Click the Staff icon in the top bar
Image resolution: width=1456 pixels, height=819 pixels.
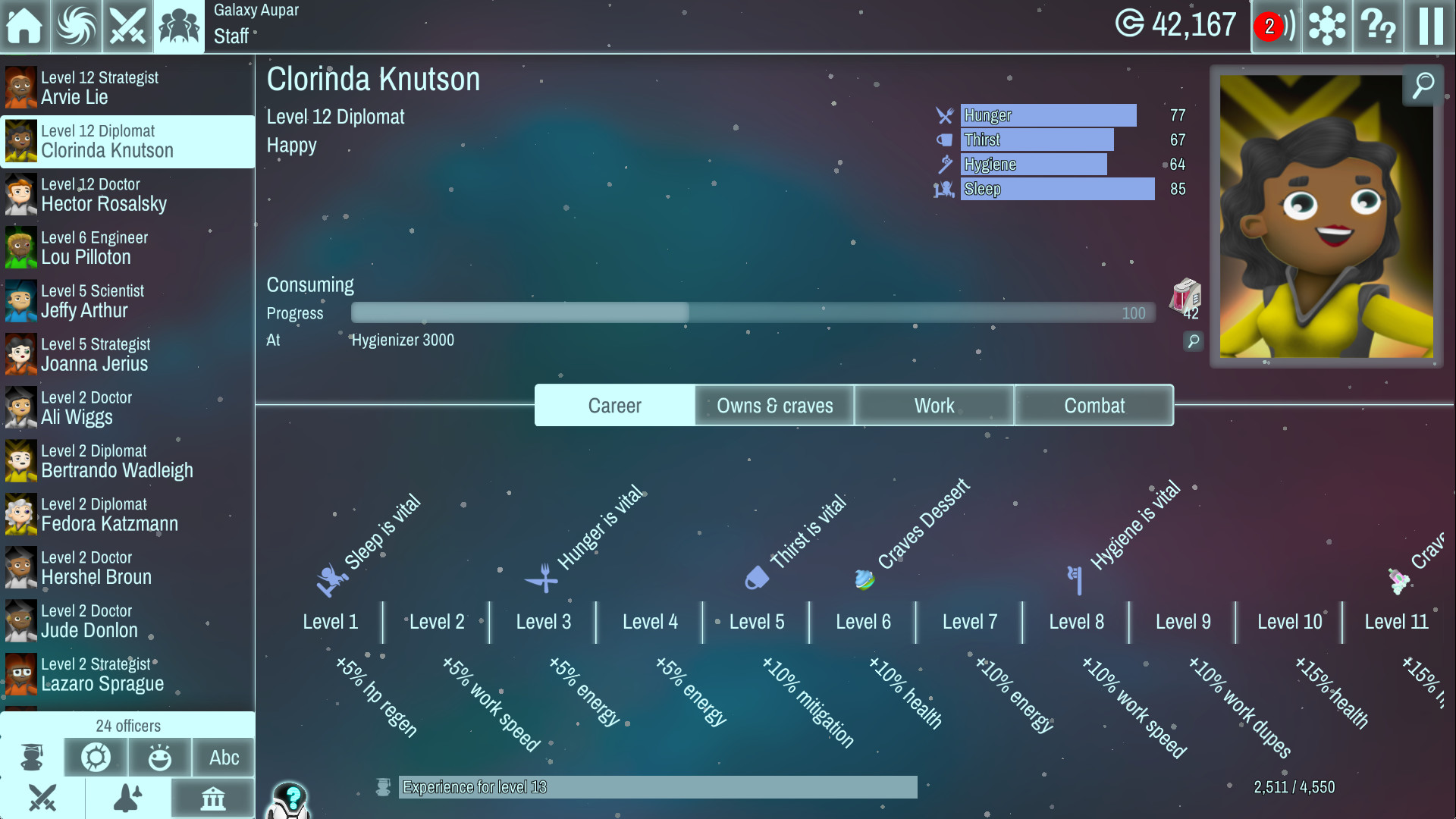click(x=178, y=26)
